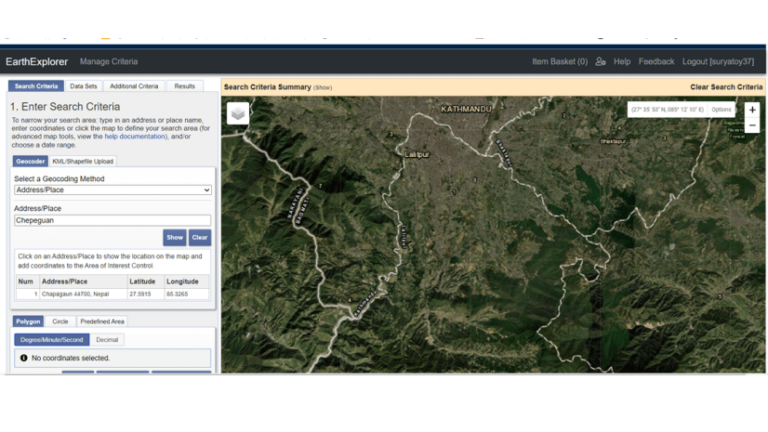
Task: Click the Show address button
Action: coord(174,238)
